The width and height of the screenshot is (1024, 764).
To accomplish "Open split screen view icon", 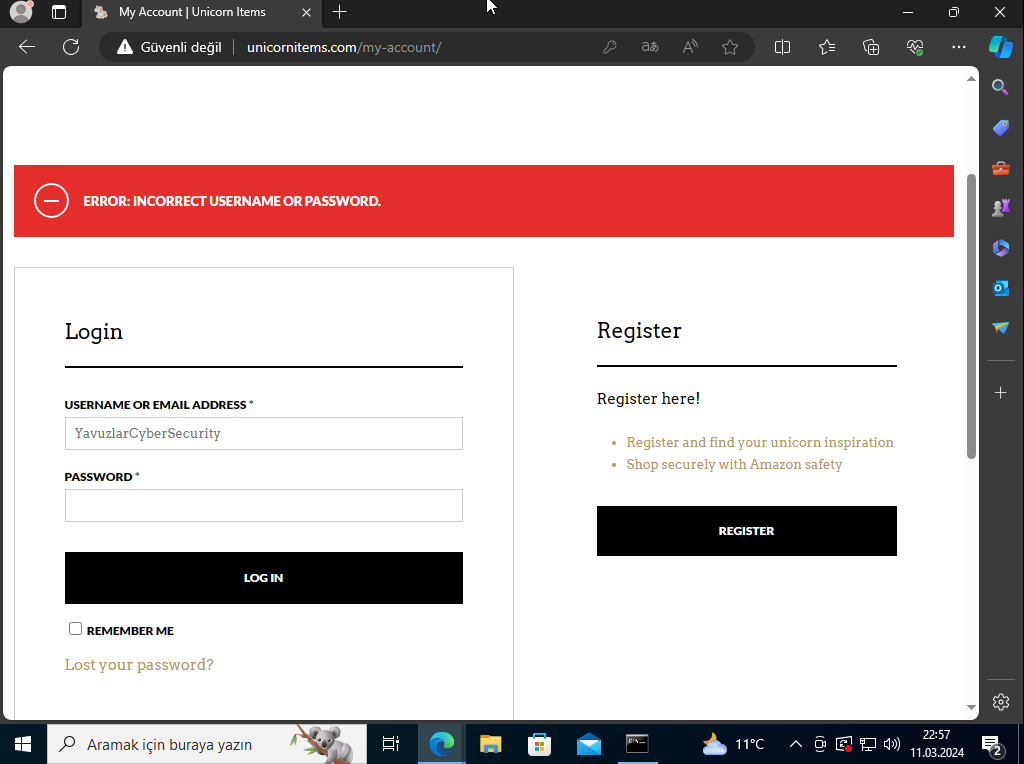I will point(783,47).
